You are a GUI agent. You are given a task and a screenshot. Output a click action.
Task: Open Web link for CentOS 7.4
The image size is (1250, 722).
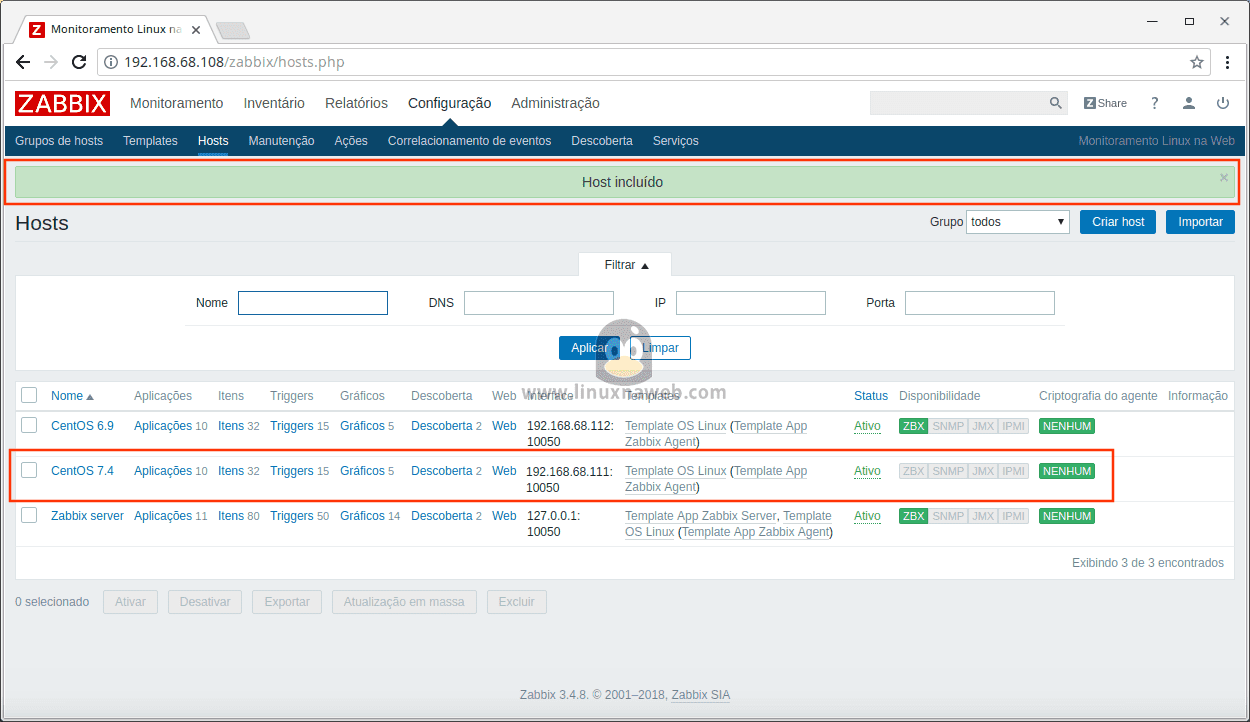(504, 471)
